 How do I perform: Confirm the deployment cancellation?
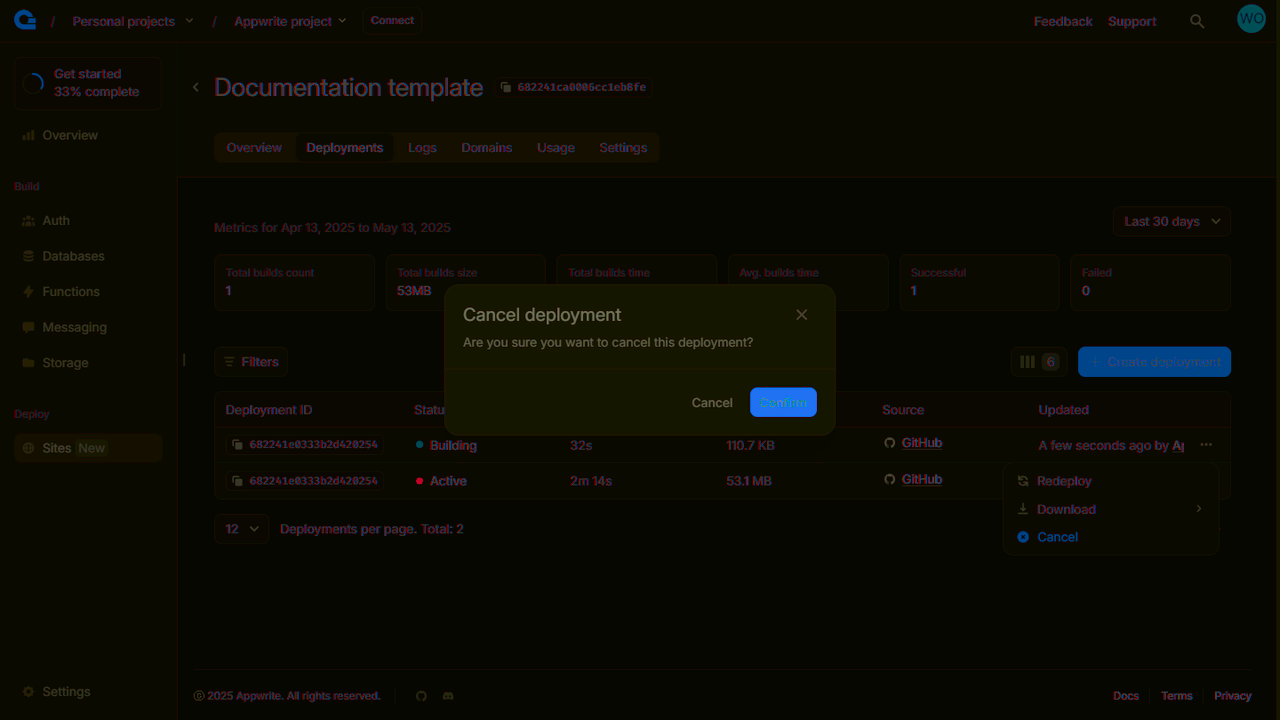783,402
